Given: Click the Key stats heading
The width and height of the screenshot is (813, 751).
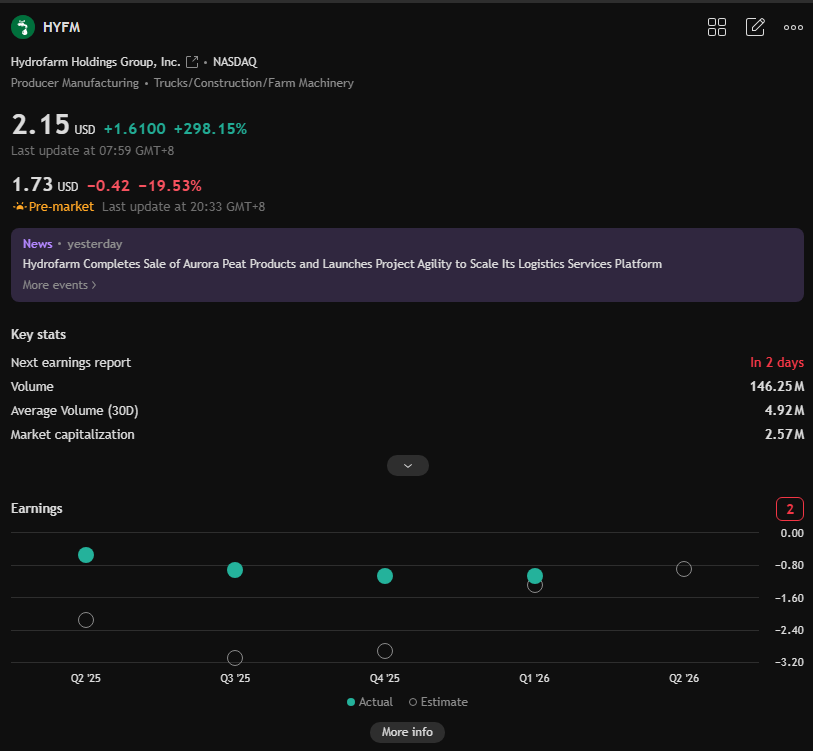Looking at the screenshot, I should [38, 335].
